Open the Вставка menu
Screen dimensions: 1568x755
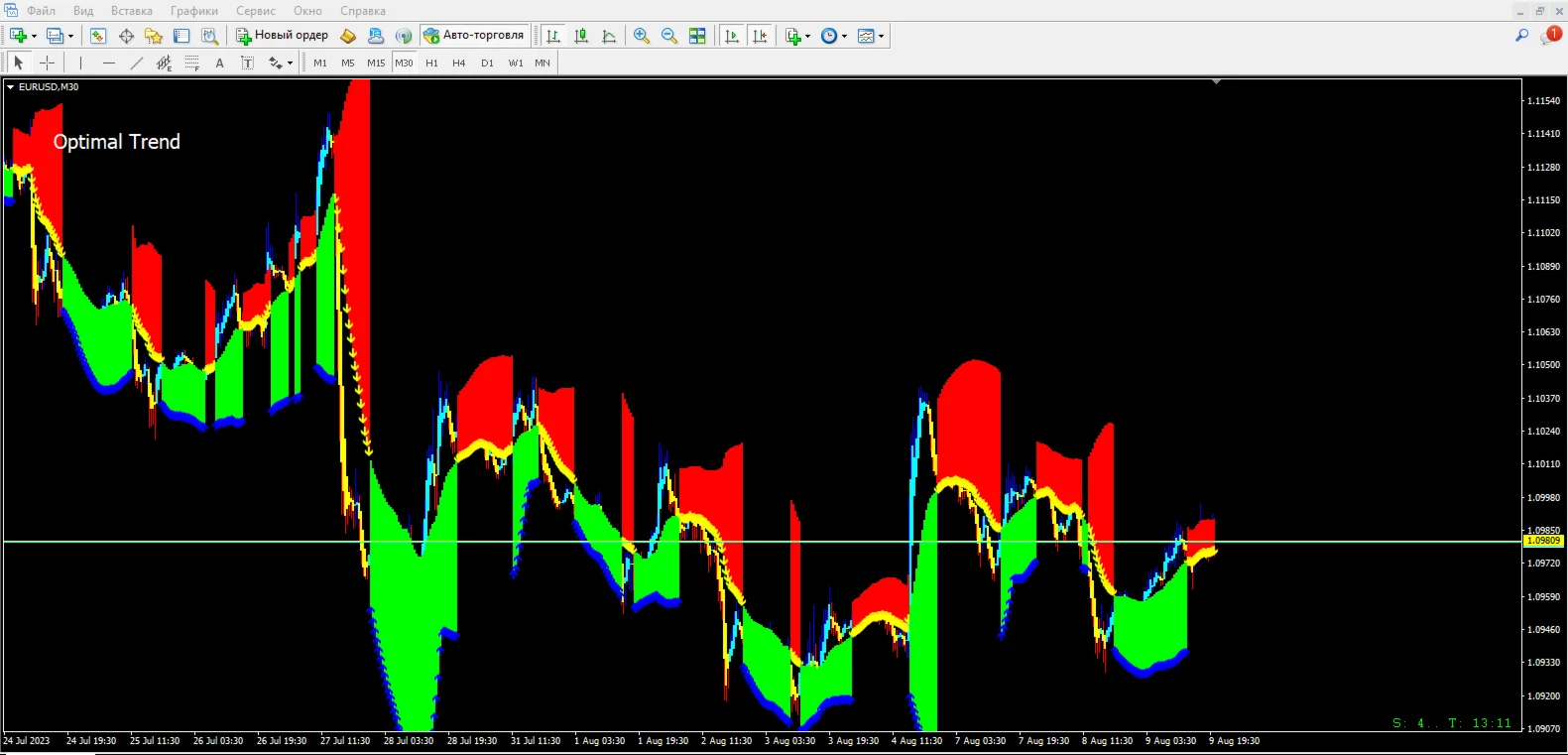(132, 11)
